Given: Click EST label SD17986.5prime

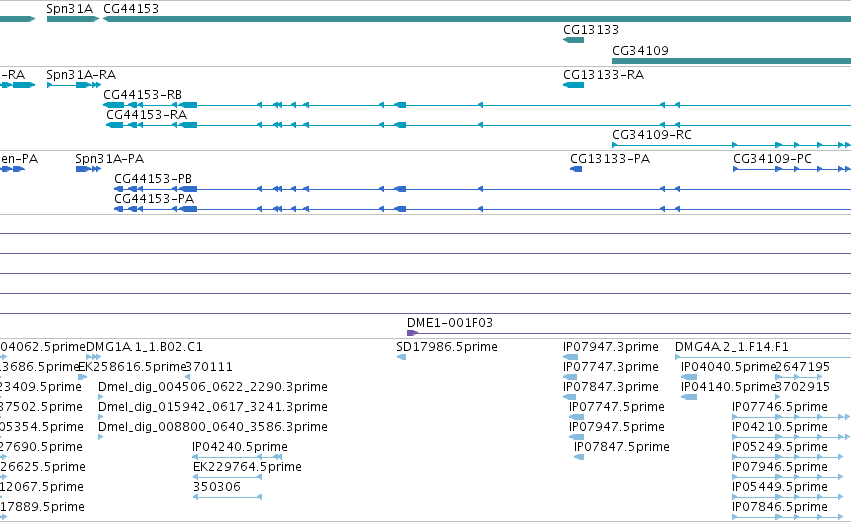Looking at the screenshot, I should pyautogui.click(x=447, y=347).
